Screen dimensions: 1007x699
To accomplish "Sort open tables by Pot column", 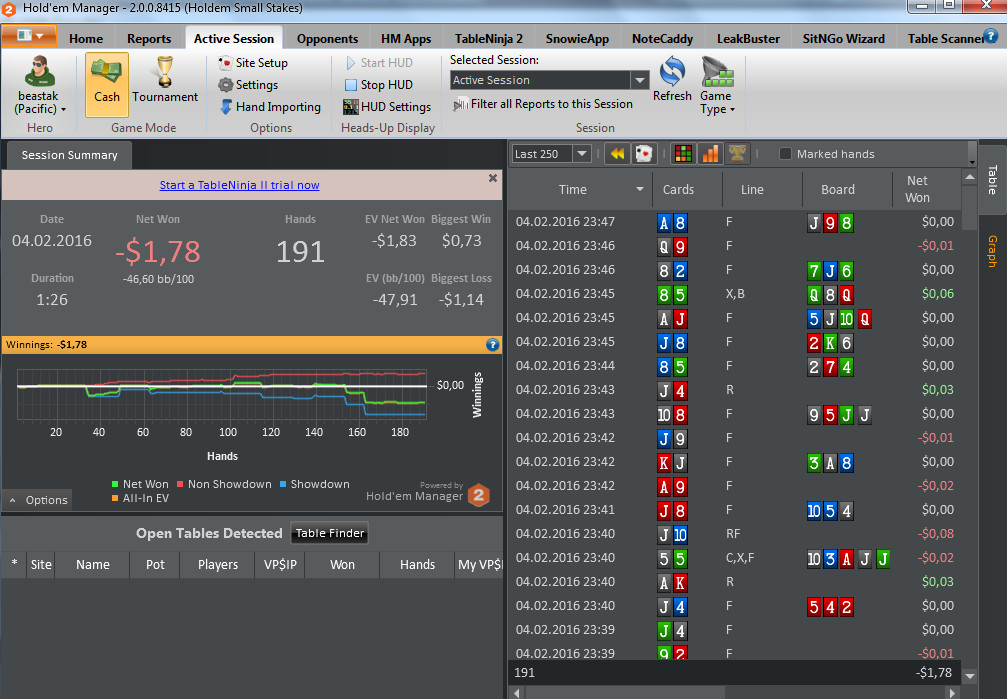I will 155,565.
